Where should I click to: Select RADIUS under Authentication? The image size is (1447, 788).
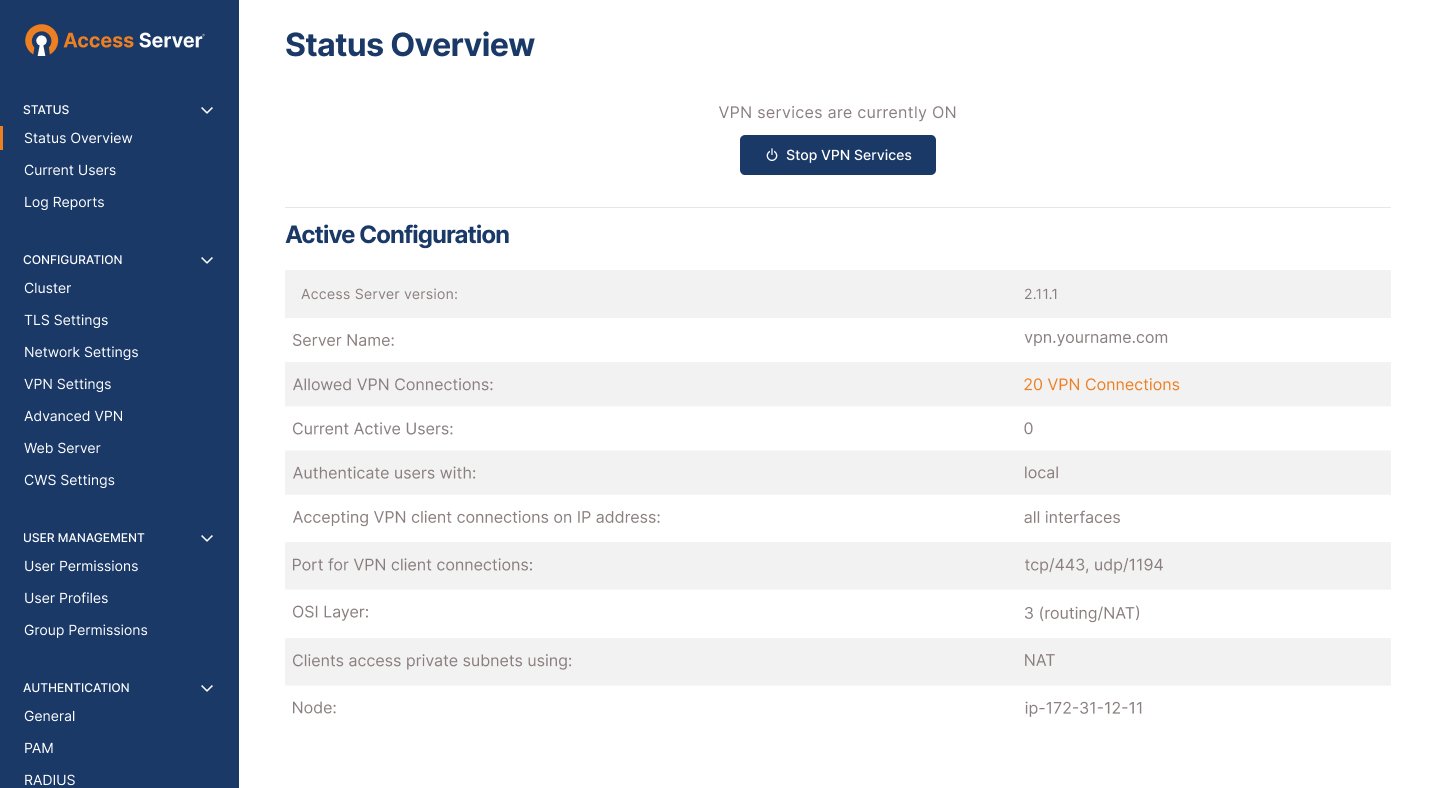49,779
